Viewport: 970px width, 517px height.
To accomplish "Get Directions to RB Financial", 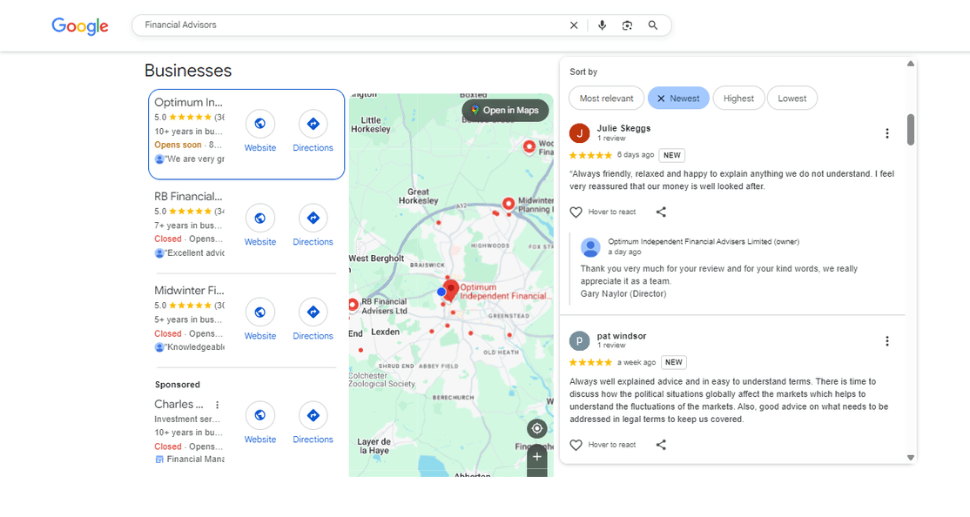I will 313,218.
